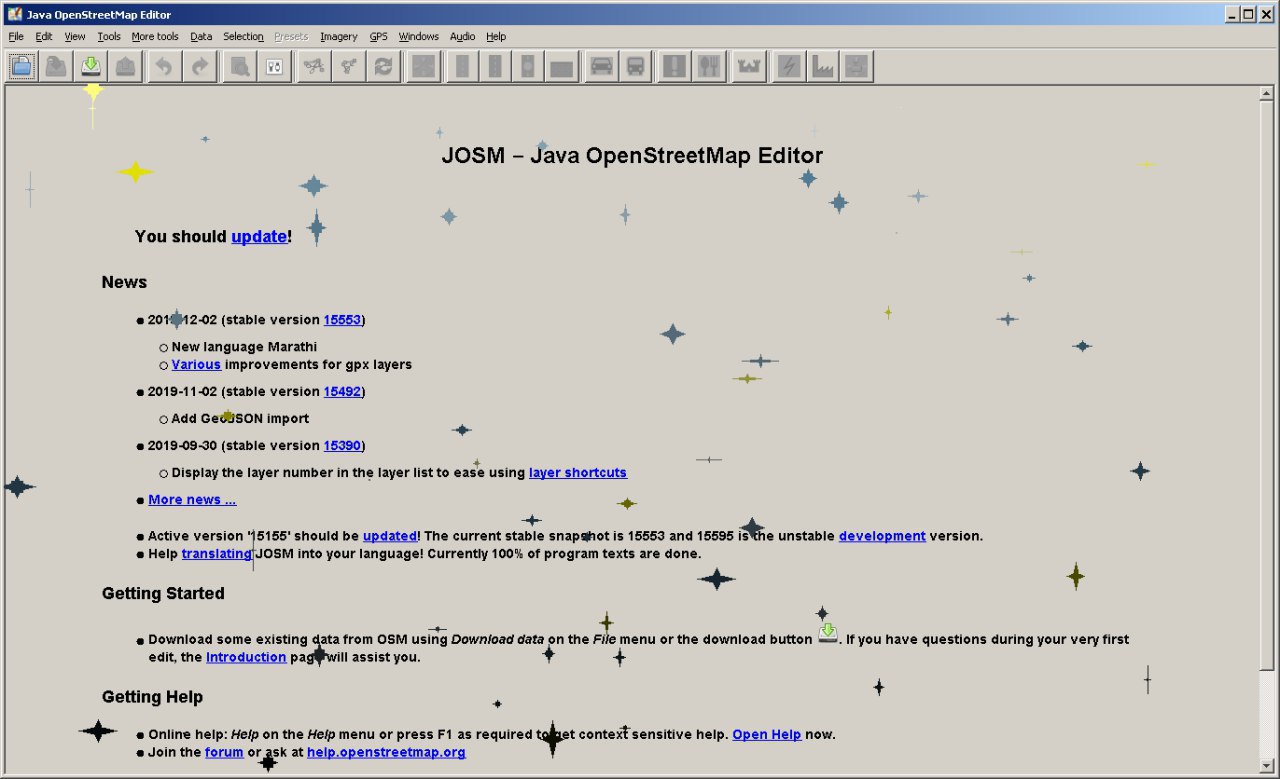The width and height of the screenshot is (1280, 779).
Task: Open help.openstreetmap.org link
Action: [386, 752]
